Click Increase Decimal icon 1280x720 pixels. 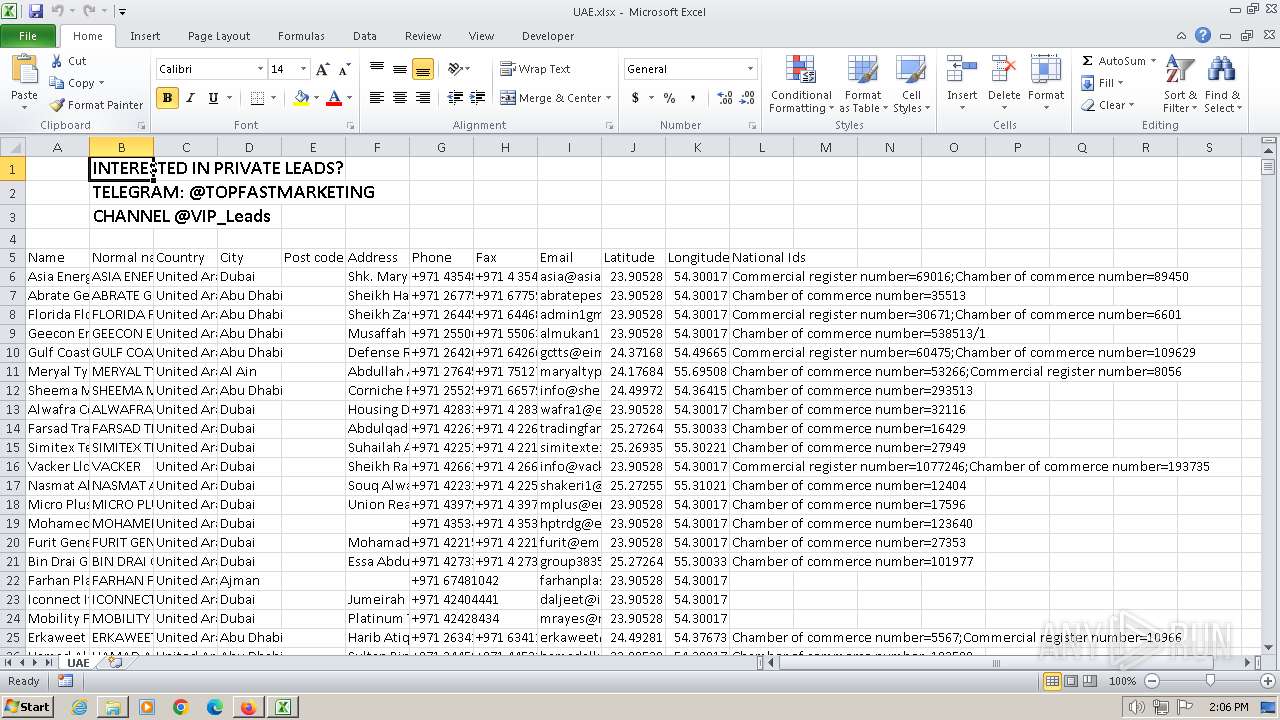pos(724,98)
